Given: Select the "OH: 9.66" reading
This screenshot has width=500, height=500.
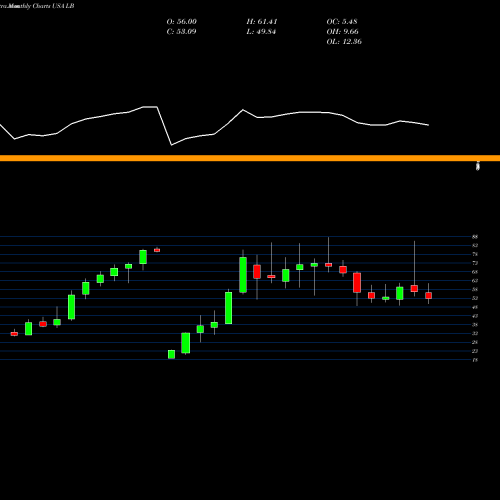Looking at the screenshot, I should [x=342, y=32].
